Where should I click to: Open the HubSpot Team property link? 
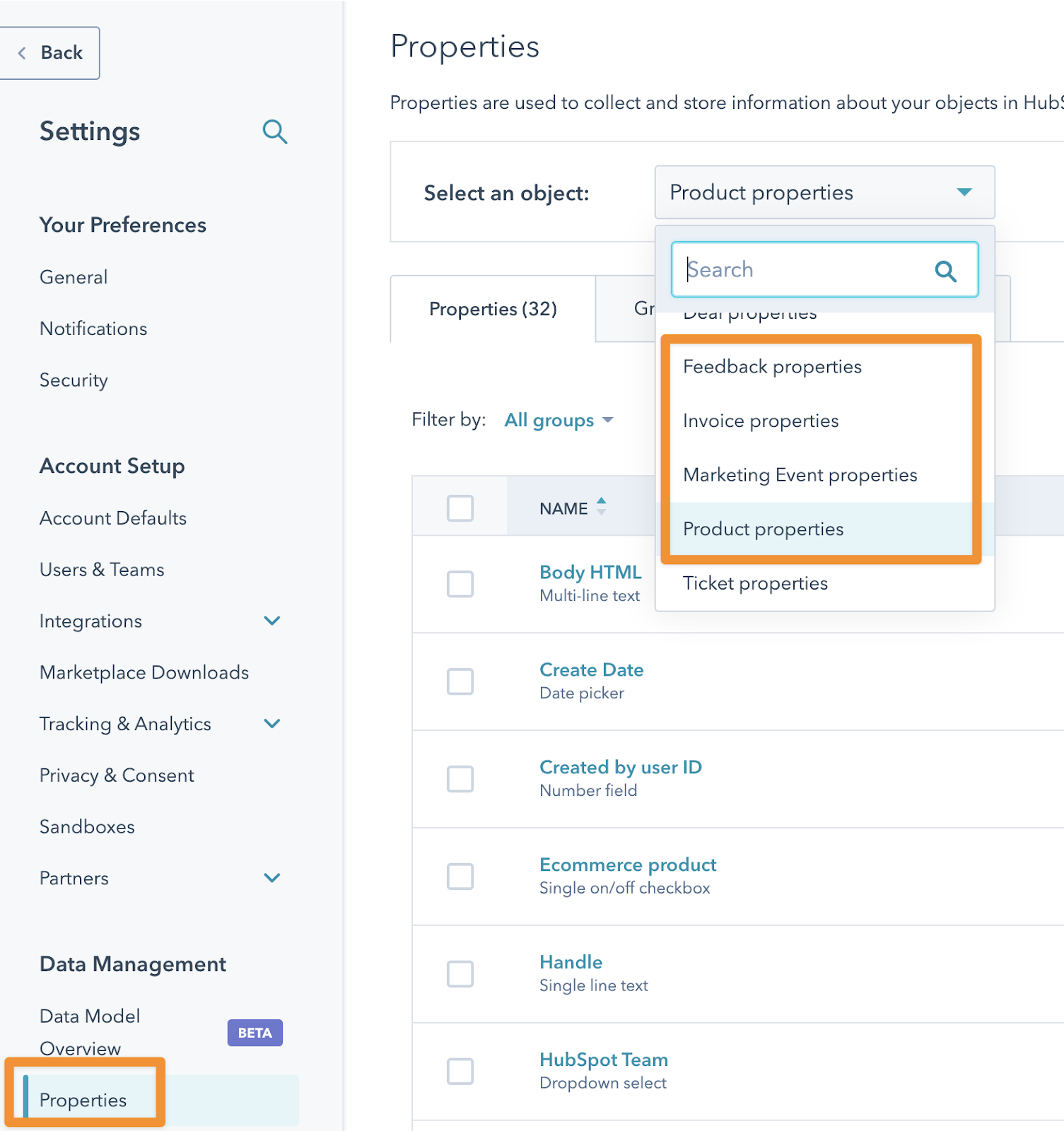point(603,1060)
